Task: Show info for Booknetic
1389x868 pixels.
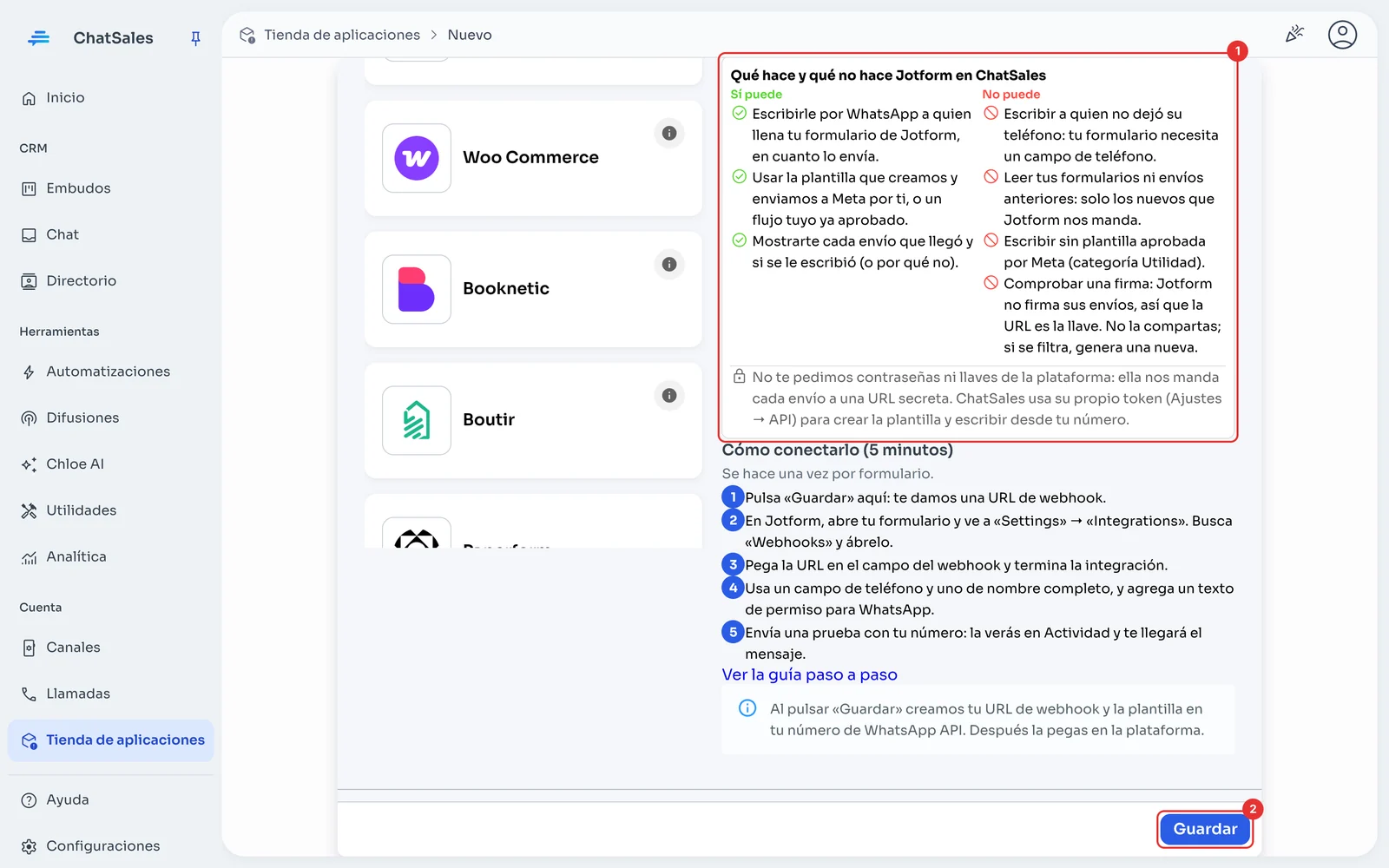Action: tap(669, 265)
